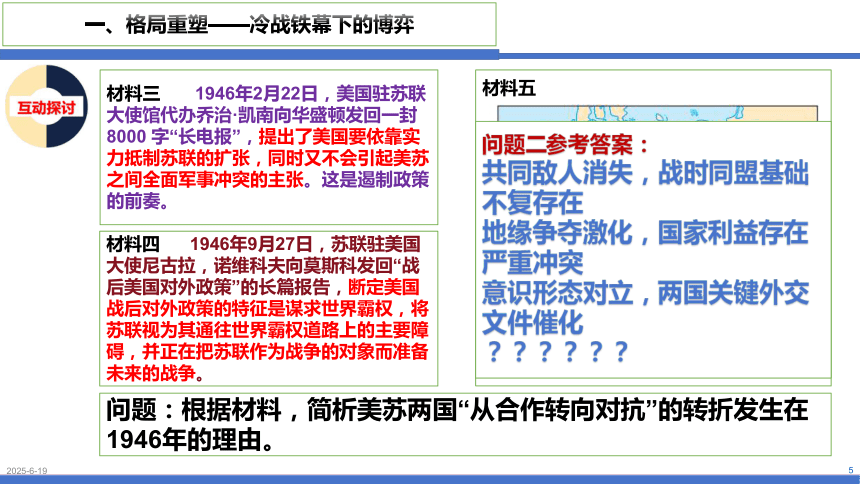
Task: Click the line 苏联视为其通往世界霸权道路上的主要障
Action: [x=268, y=330]
